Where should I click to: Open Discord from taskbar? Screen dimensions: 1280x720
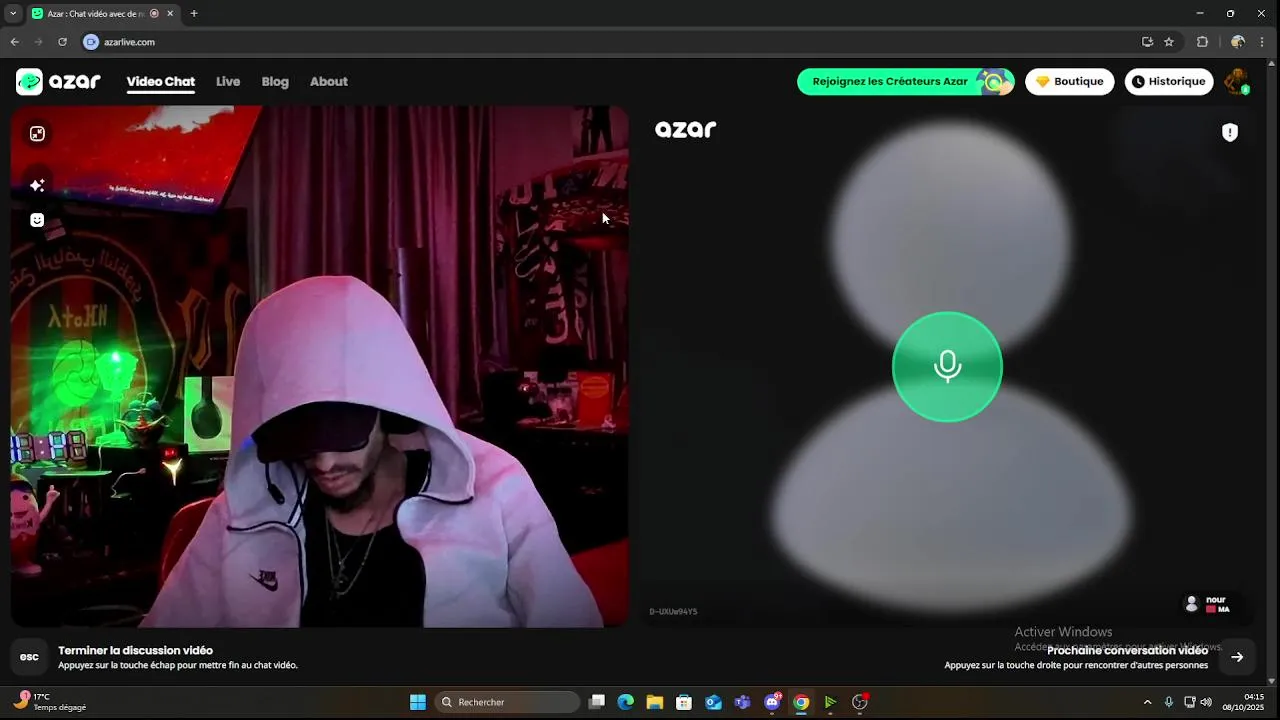pos(772,702)
